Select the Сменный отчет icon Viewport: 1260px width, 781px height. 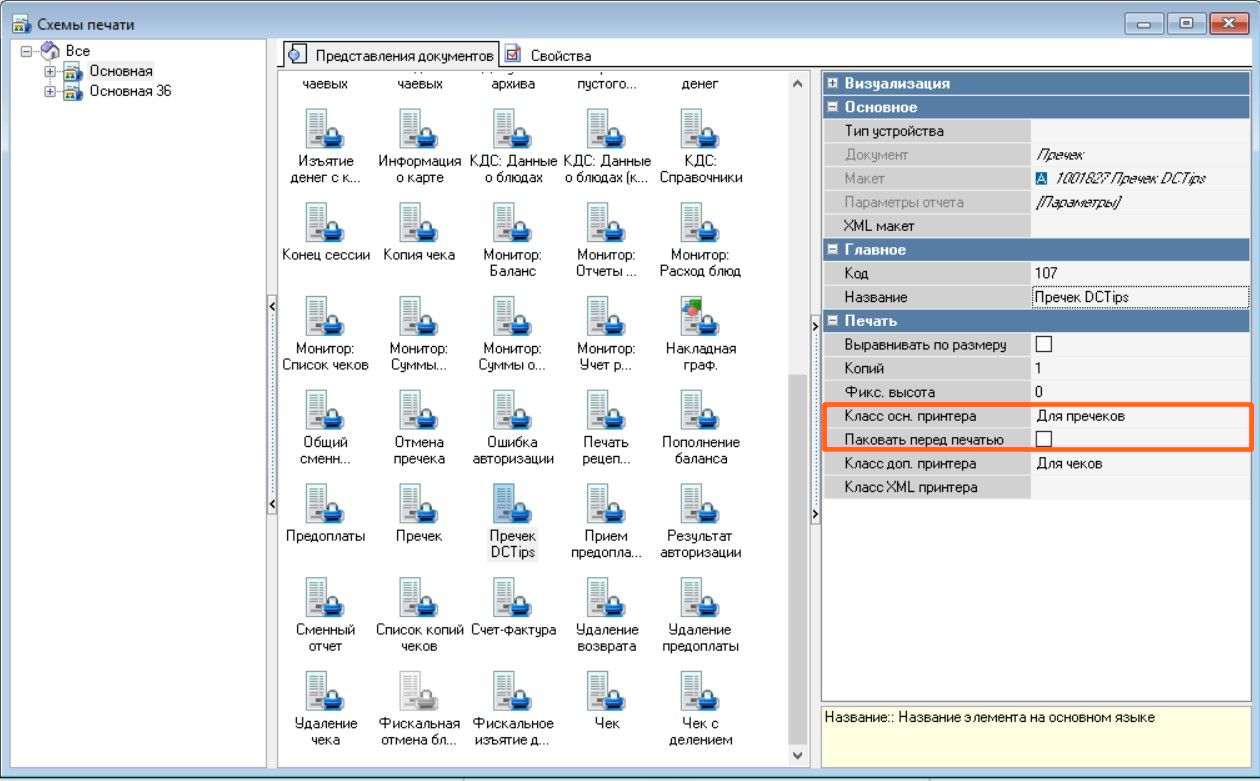(325, 597)
